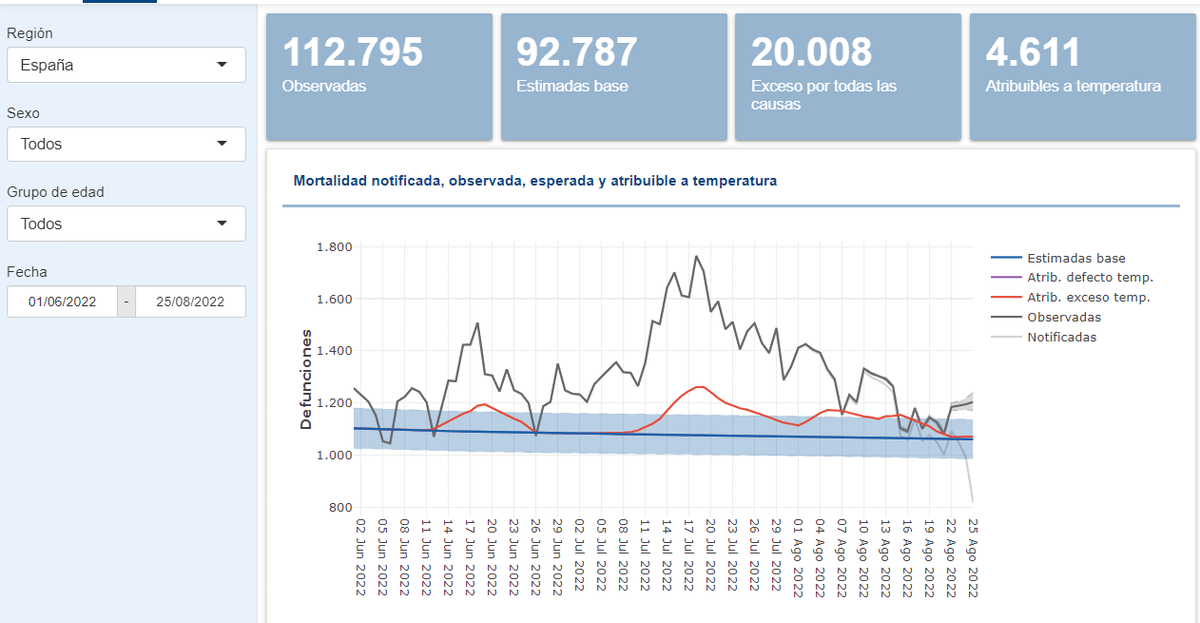Viewport: 1200px width, 623px height.
Task: Click red swatch for Atrib. exceso temp.
Action: (x=1007, y=297)
